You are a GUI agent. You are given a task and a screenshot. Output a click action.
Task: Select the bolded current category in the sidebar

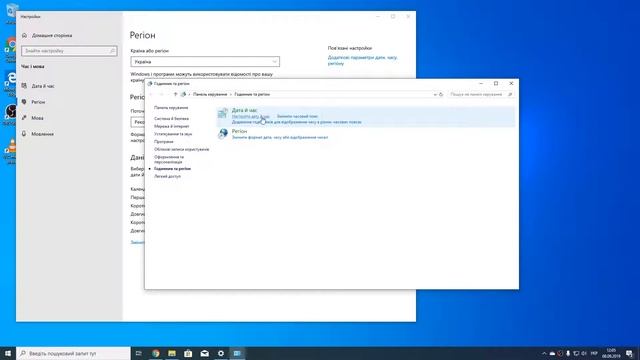point(172,169)
